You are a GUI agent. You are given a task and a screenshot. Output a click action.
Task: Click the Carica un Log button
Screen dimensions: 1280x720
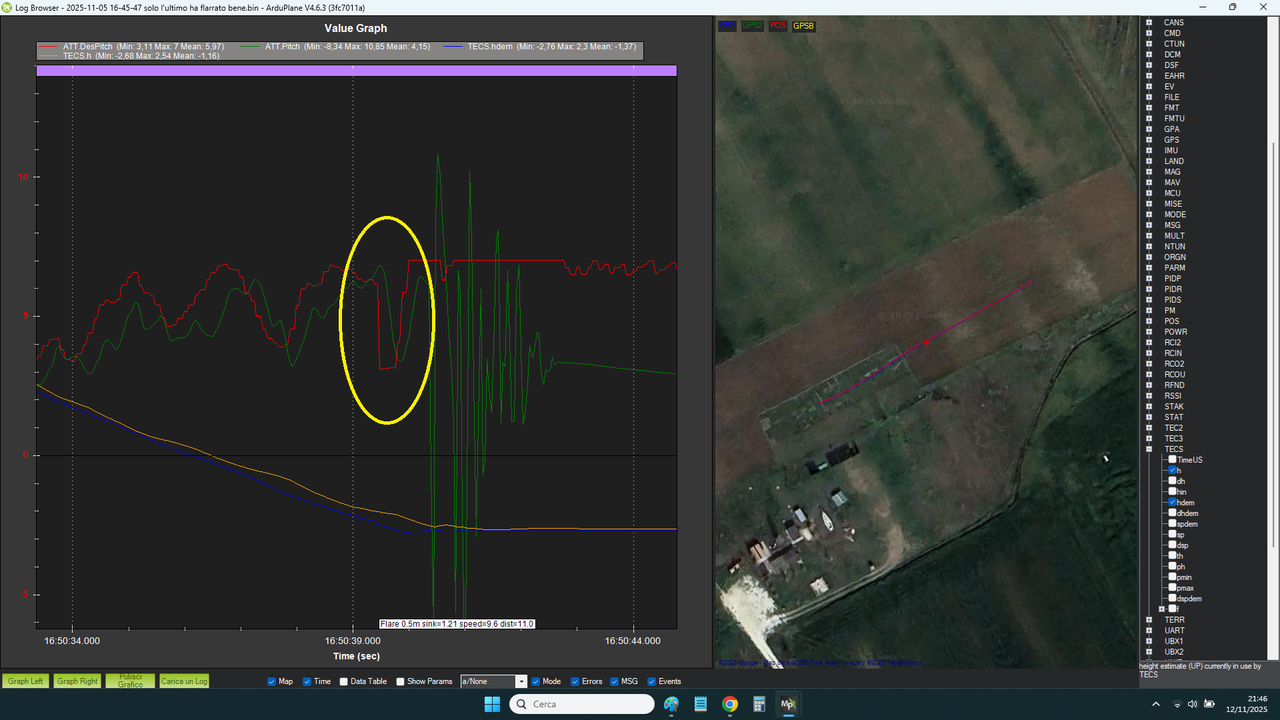point(184,681)
